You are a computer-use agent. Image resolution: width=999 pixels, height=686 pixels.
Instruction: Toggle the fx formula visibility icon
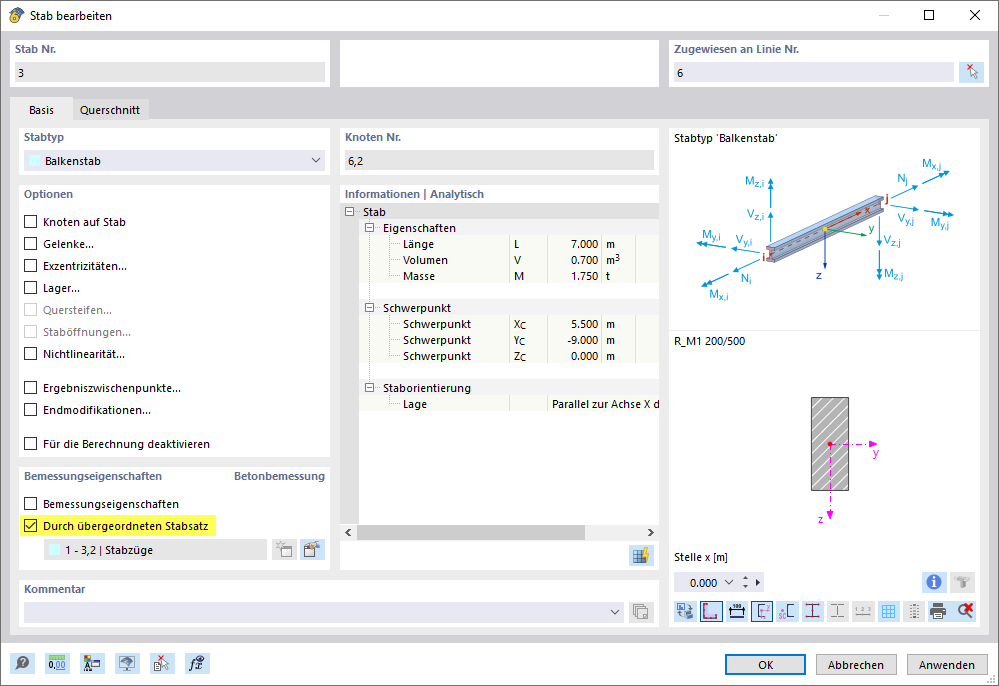[x=197, y=664]
